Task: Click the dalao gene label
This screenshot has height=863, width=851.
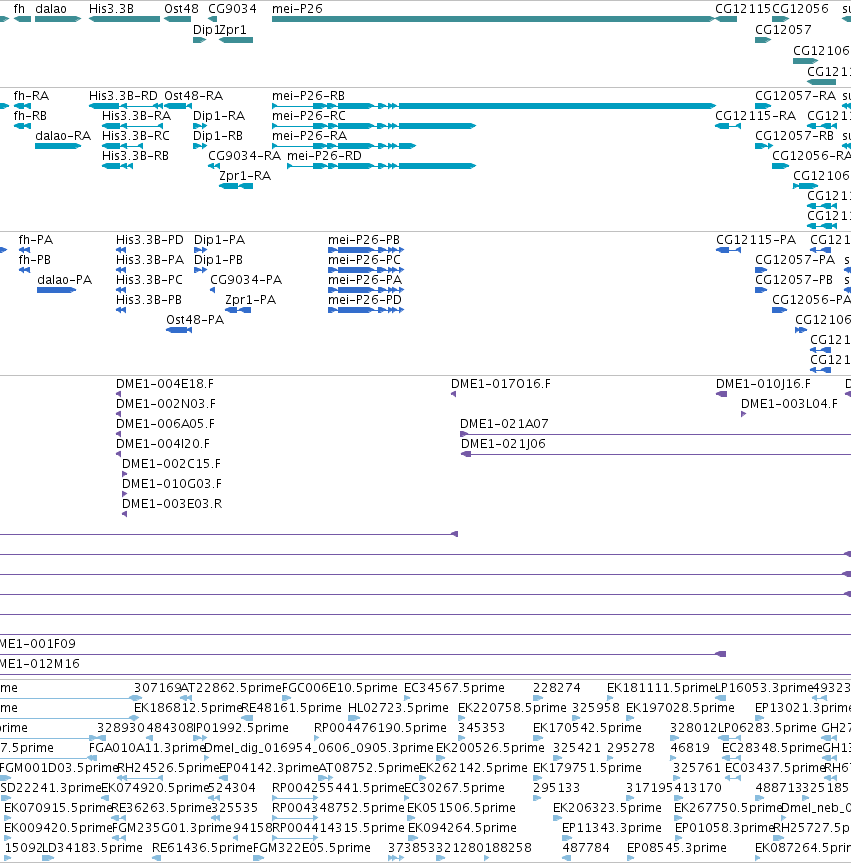Action: coord(51,9)
